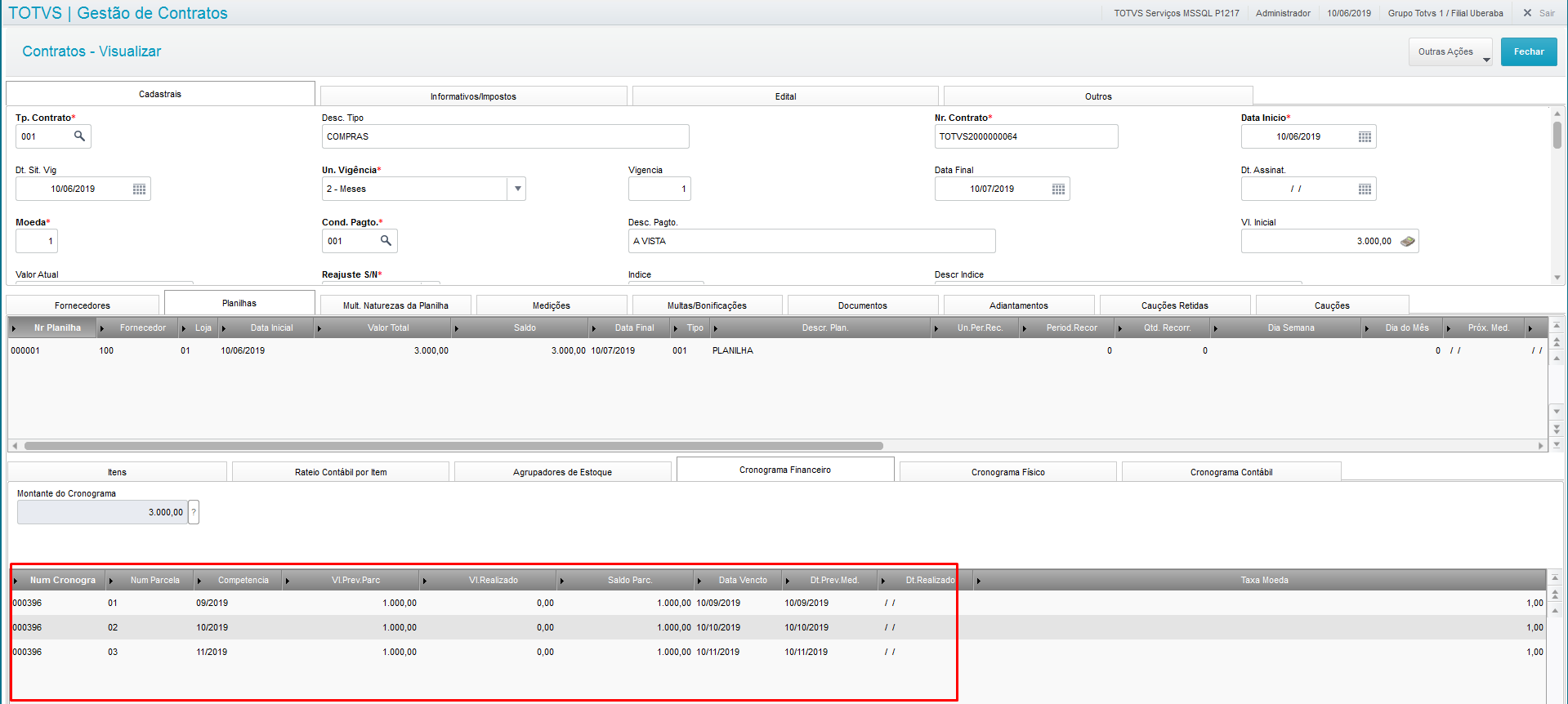Open Agrupadores de Estoque tab

(x=563, y=472)
